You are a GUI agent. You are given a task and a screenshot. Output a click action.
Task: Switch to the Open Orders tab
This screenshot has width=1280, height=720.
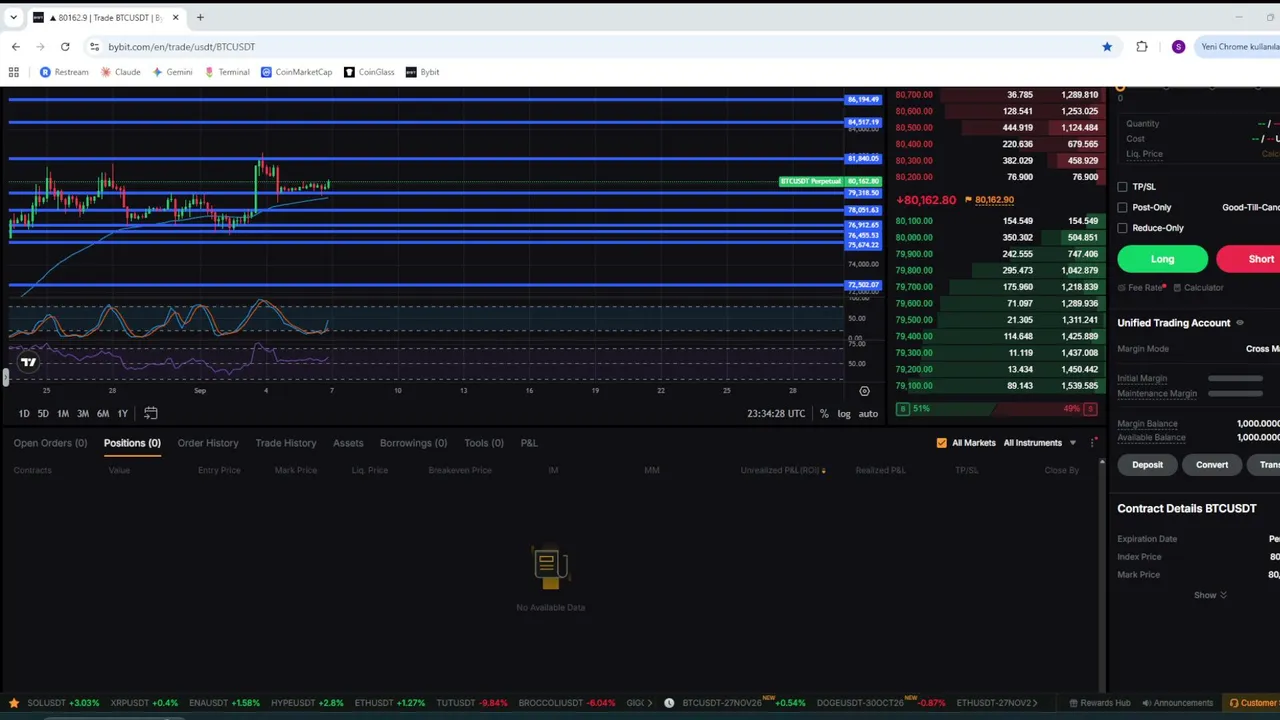point(50,443)
